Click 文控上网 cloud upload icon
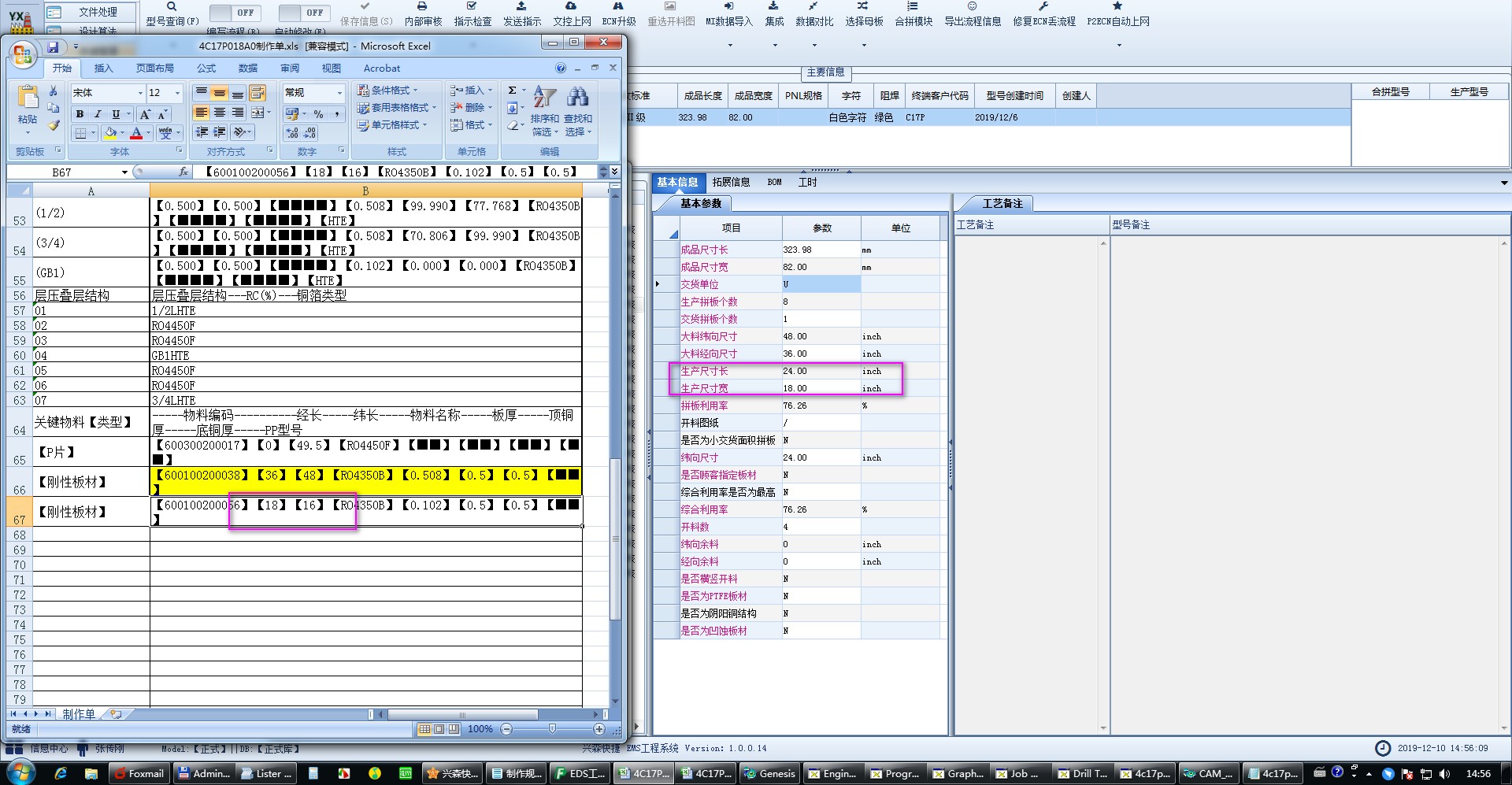 571,7
